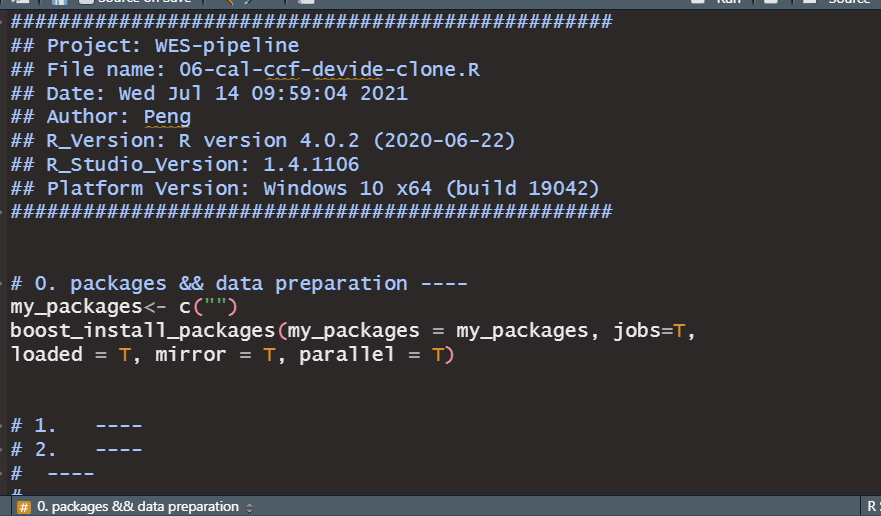The height and width of the screenshot is (516, 881).
Task: Click the up-down arrows beside section name
Action: (x=249, y=508)
